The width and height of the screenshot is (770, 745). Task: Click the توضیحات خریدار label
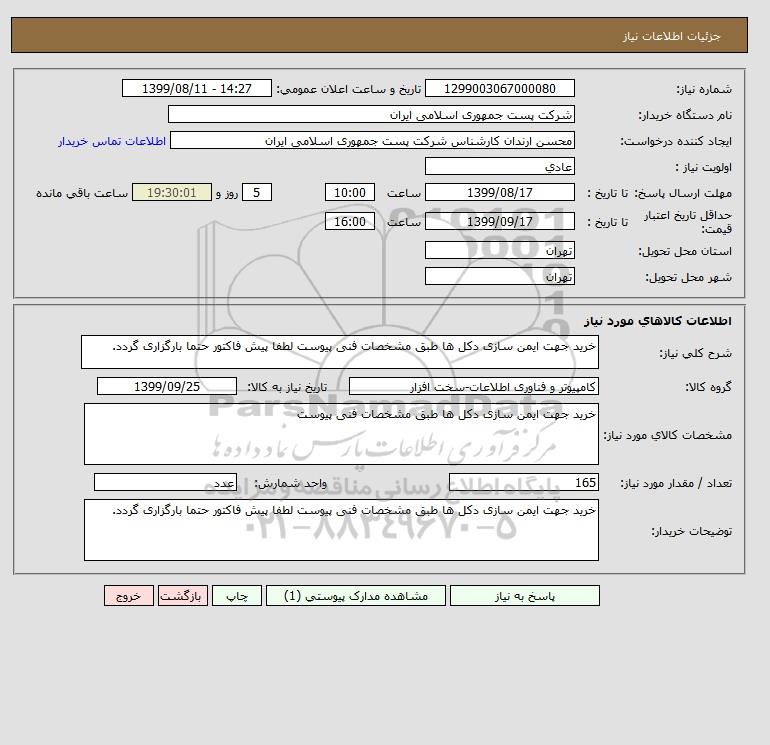click(x=691, y=531)
